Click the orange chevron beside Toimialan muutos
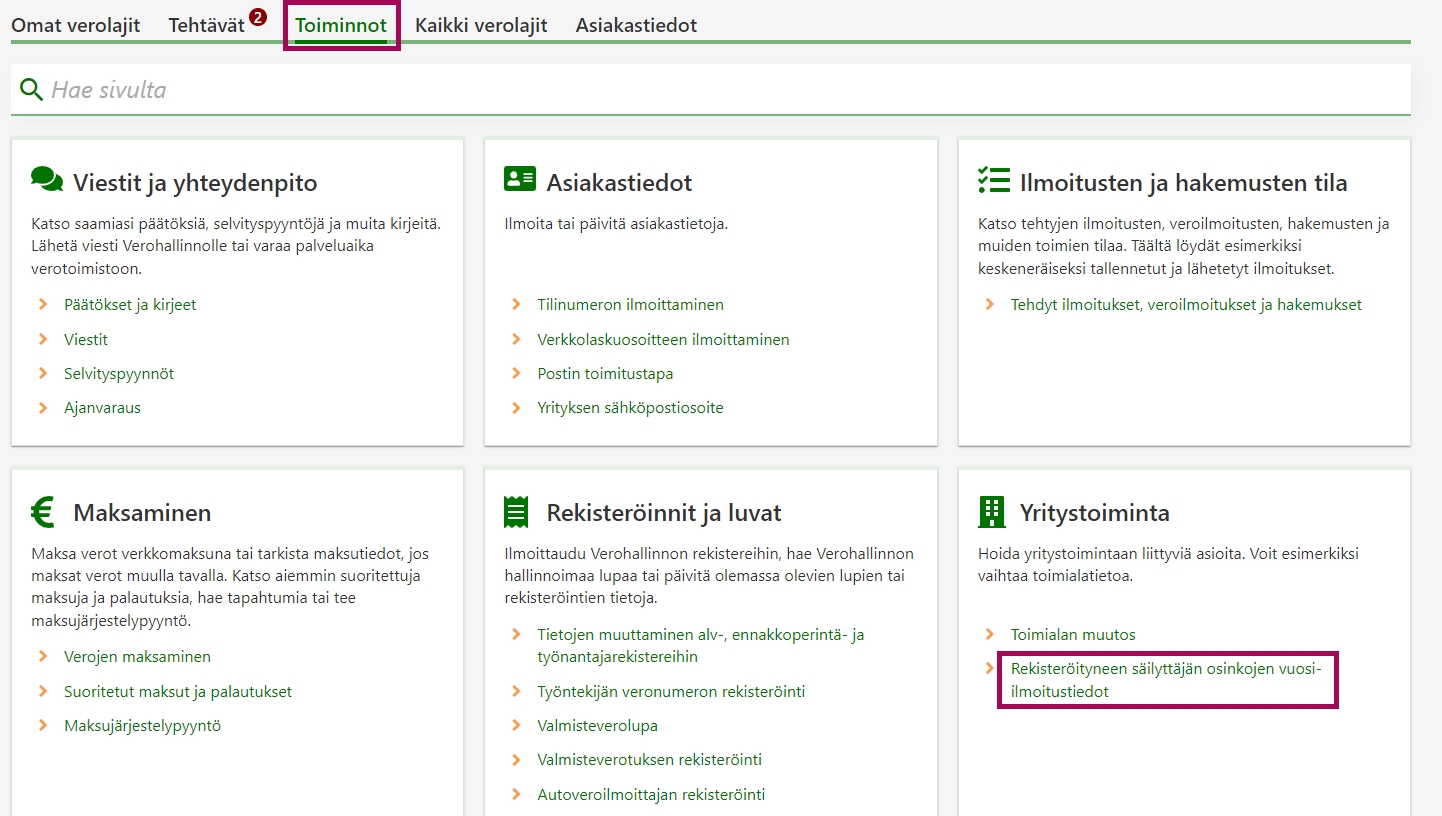This screenshot has width=1442, height=816. (x=990, y=634)
